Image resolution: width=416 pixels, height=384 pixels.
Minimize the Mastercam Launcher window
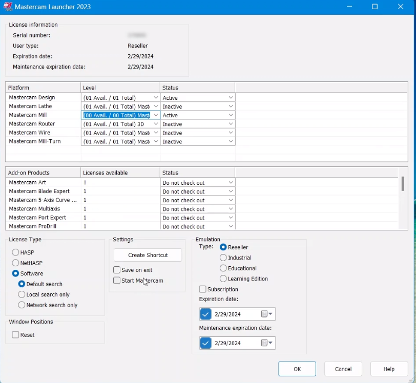coord(349,7)
